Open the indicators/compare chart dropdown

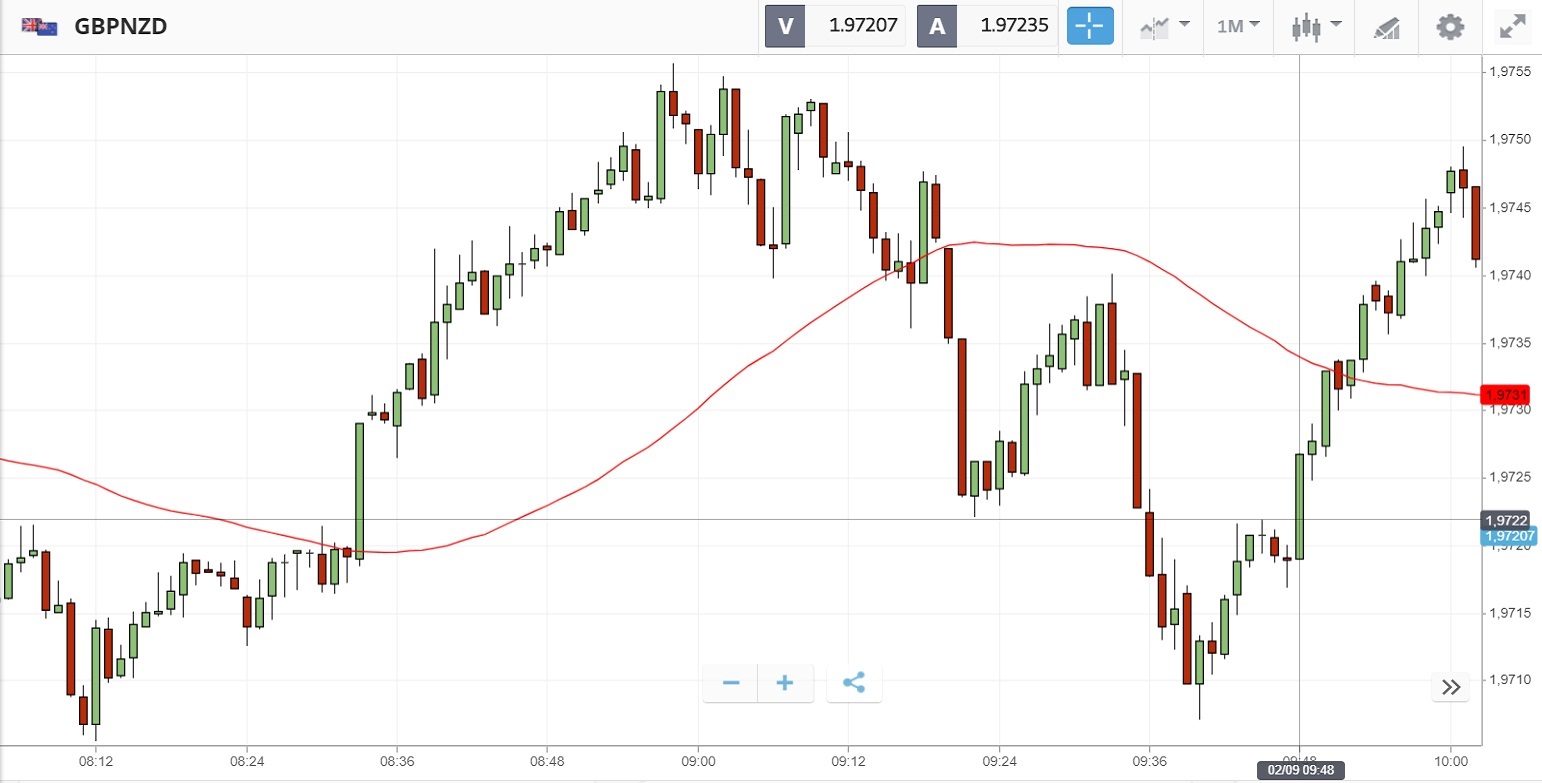[x=1164, y=27]
